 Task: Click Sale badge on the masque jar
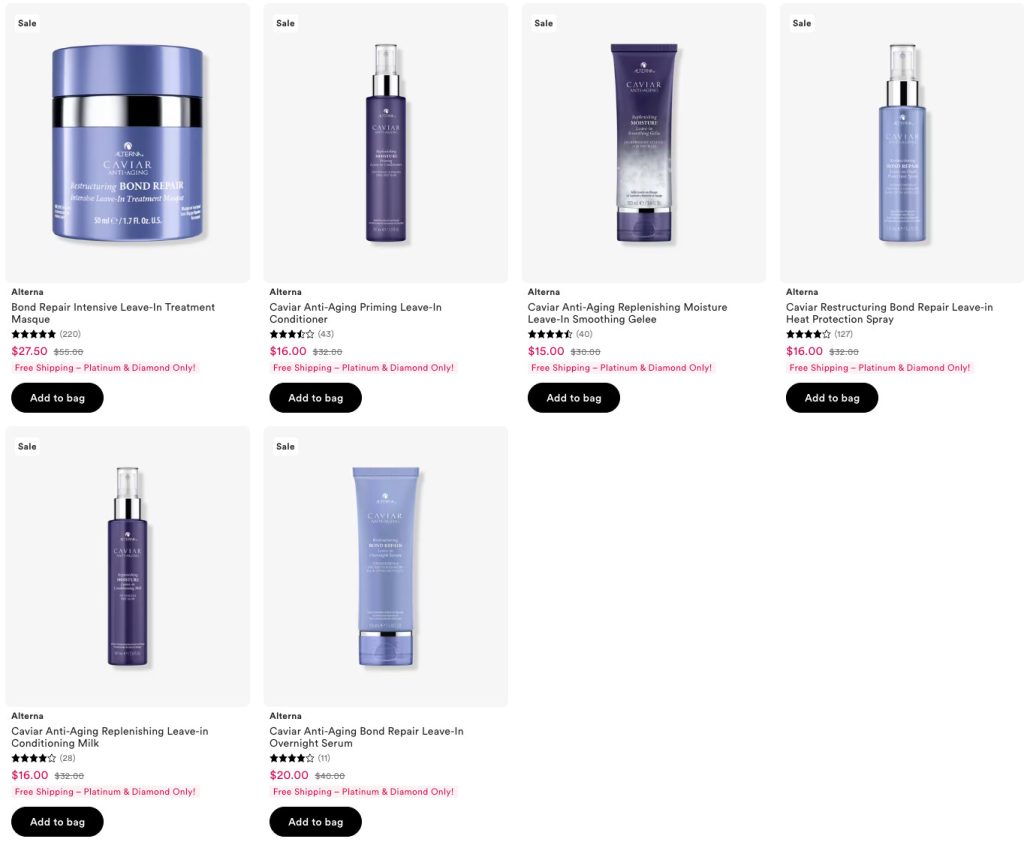click(x=27, y=23)
